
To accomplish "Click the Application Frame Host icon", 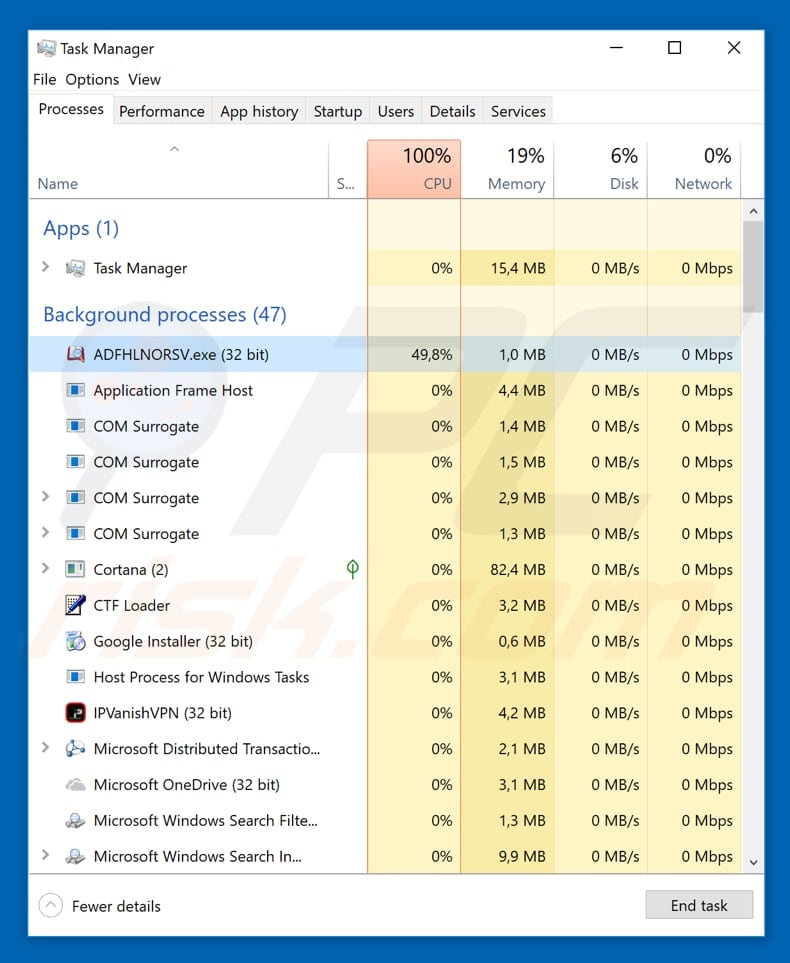I will click(75, 390).
